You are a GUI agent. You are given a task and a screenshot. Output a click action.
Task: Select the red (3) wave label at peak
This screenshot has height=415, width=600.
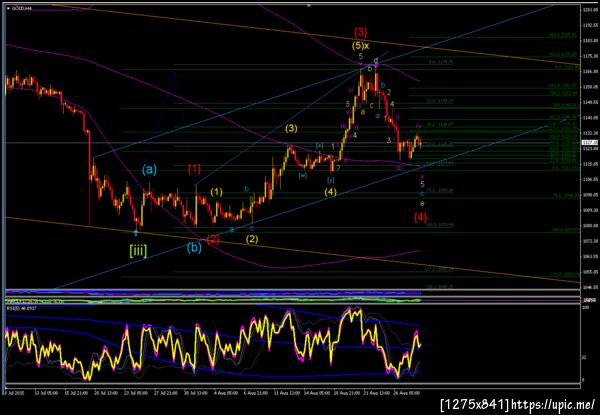click(360, 32)
